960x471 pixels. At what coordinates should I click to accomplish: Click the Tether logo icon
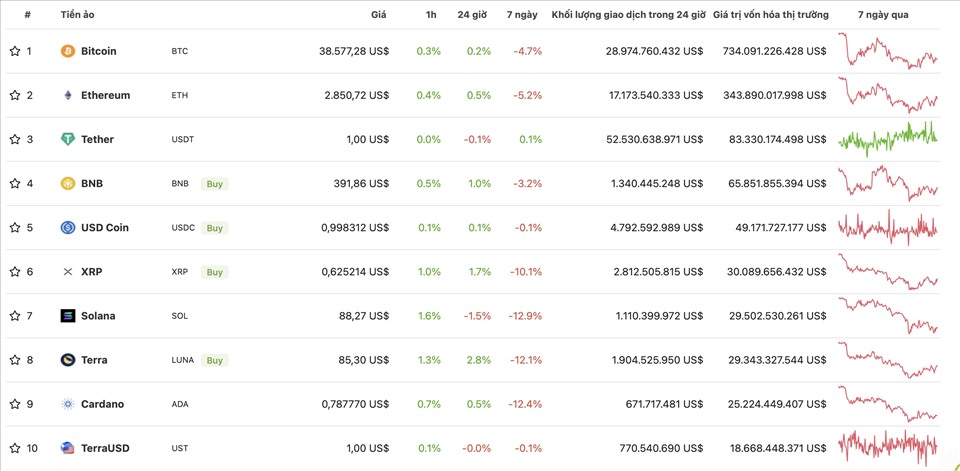[68, 140]
